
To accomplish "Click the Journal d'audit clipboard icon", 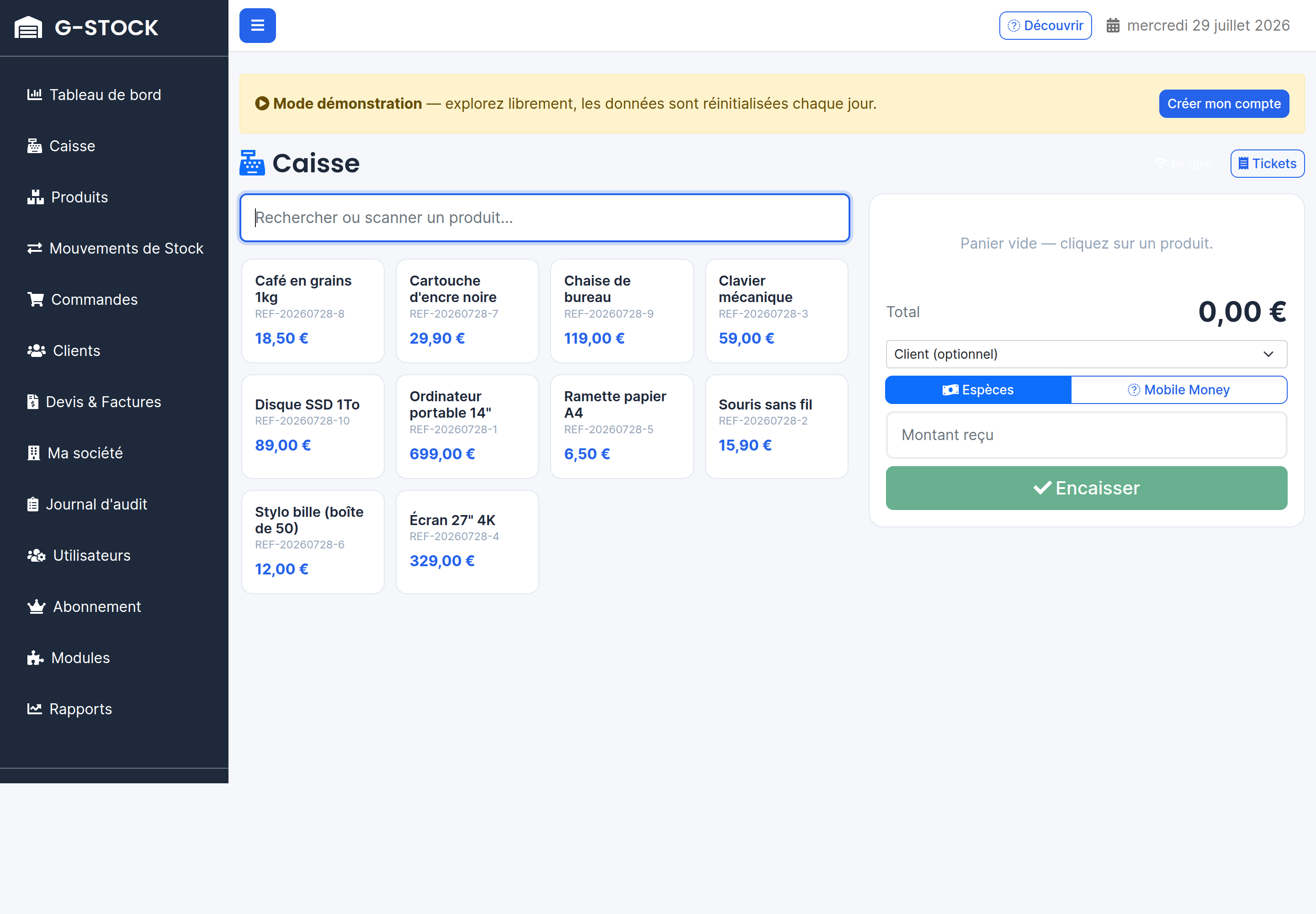I will point(32,505).
